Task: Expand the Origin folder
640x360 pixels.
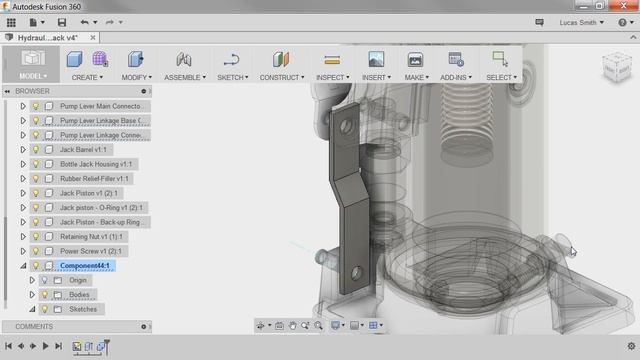Action: click(32, 280)
